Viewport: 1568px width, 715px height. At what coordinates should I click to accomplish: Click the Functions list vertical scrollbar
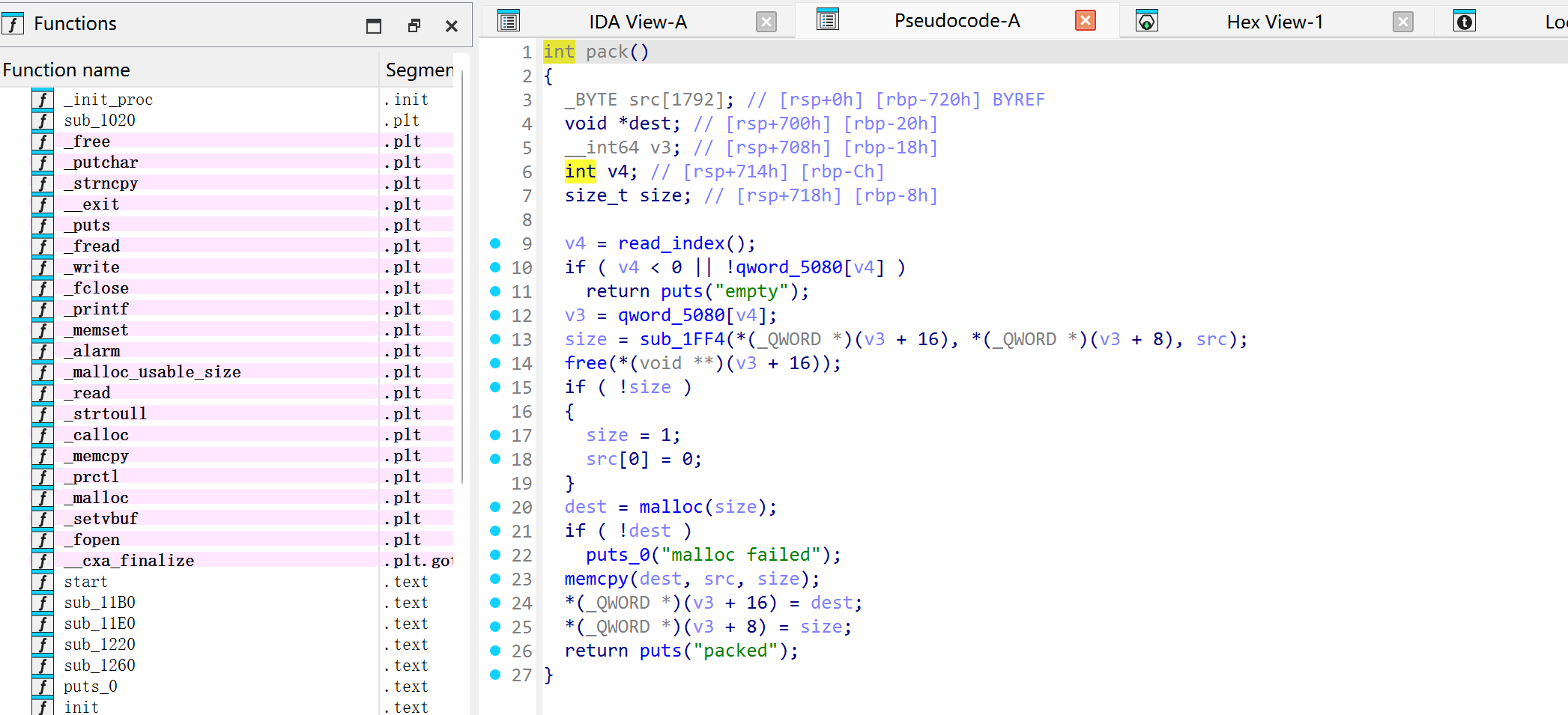coord(463,277)
